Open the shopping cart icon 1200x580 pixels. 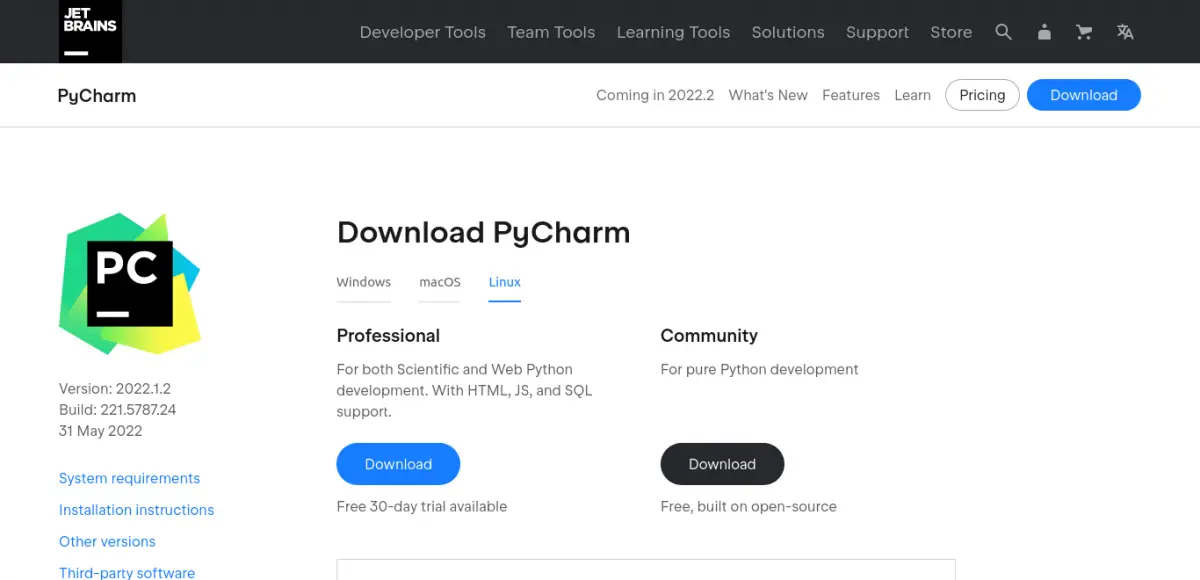[x=1084, y=32]
